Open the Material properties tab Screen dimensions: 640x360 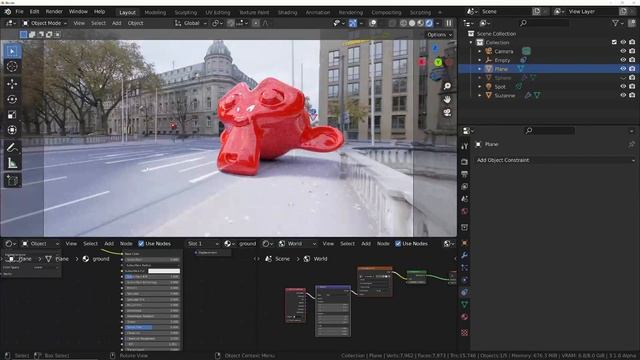point(464,317)
